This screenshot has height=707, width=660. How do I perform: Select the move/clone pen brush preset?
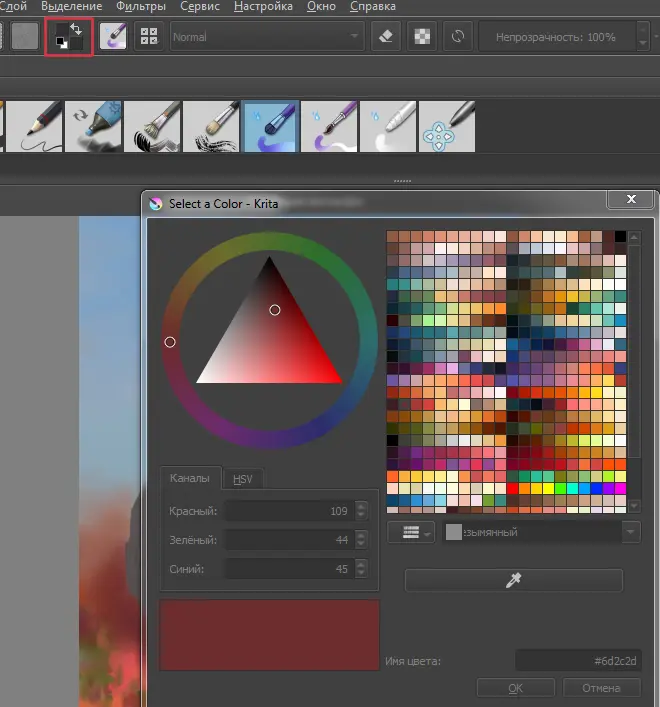447,126
